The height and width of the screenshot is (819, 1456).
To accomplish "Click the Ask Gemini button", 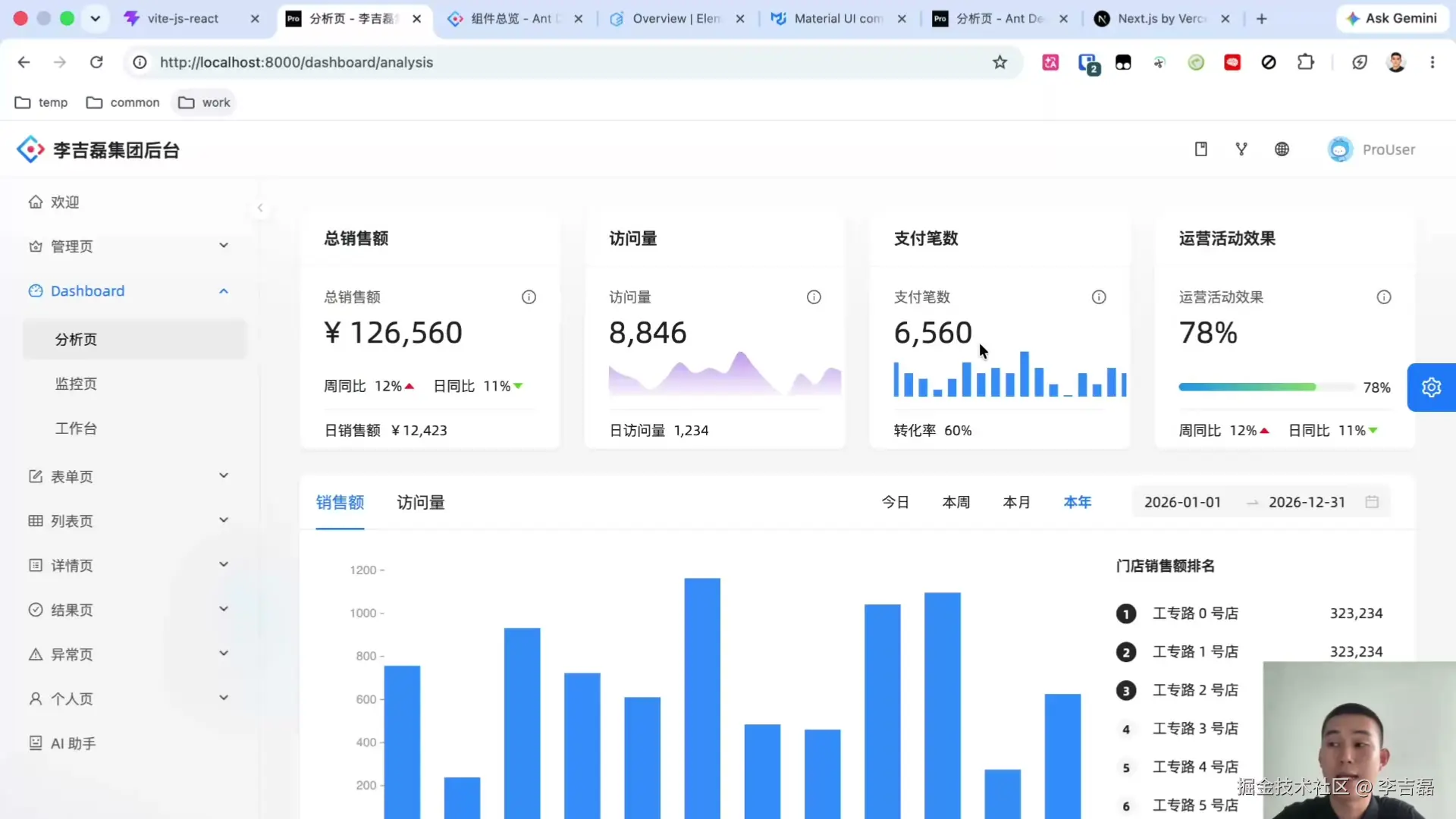I will pyautogui.click(x=1392, y=19).
